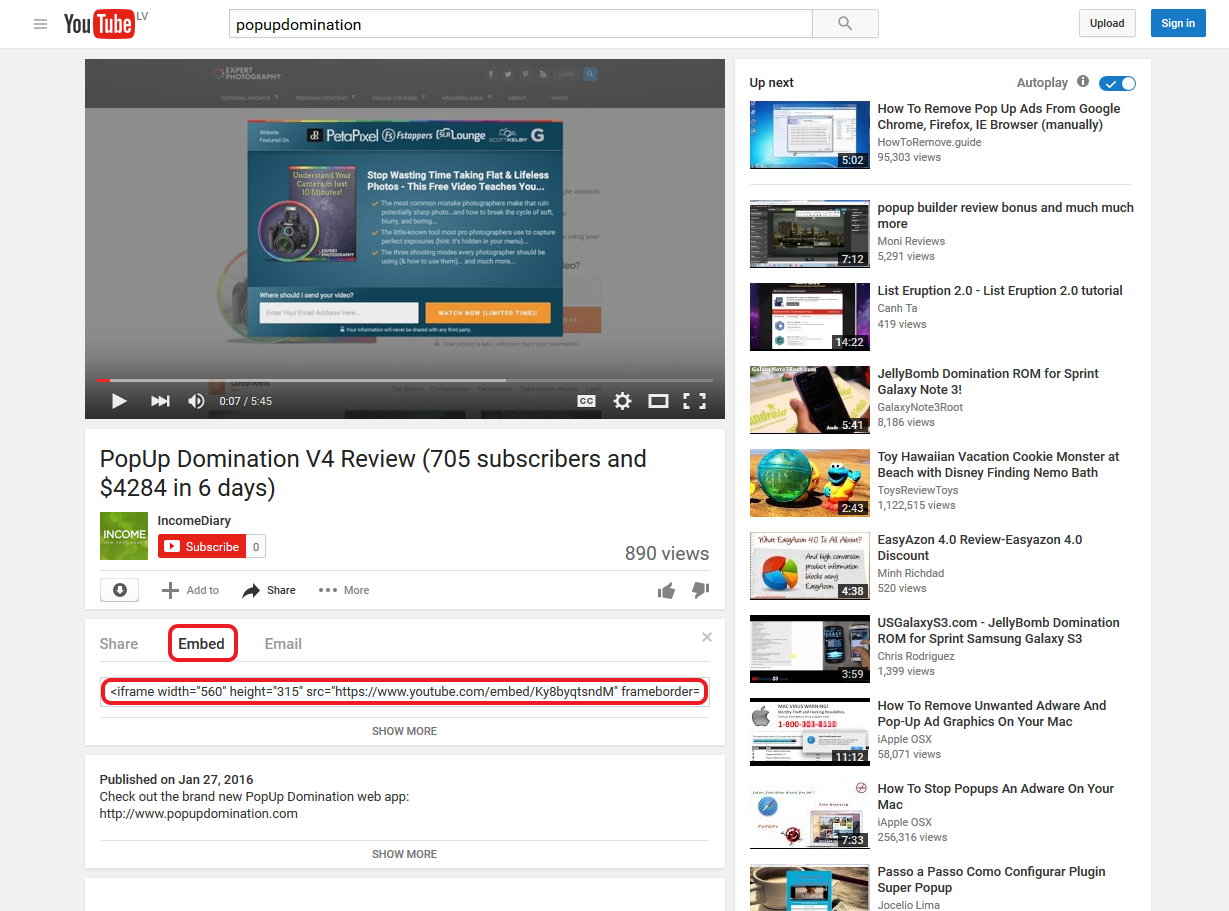Open IncomeDiary channel avatar

coord(124,536)
